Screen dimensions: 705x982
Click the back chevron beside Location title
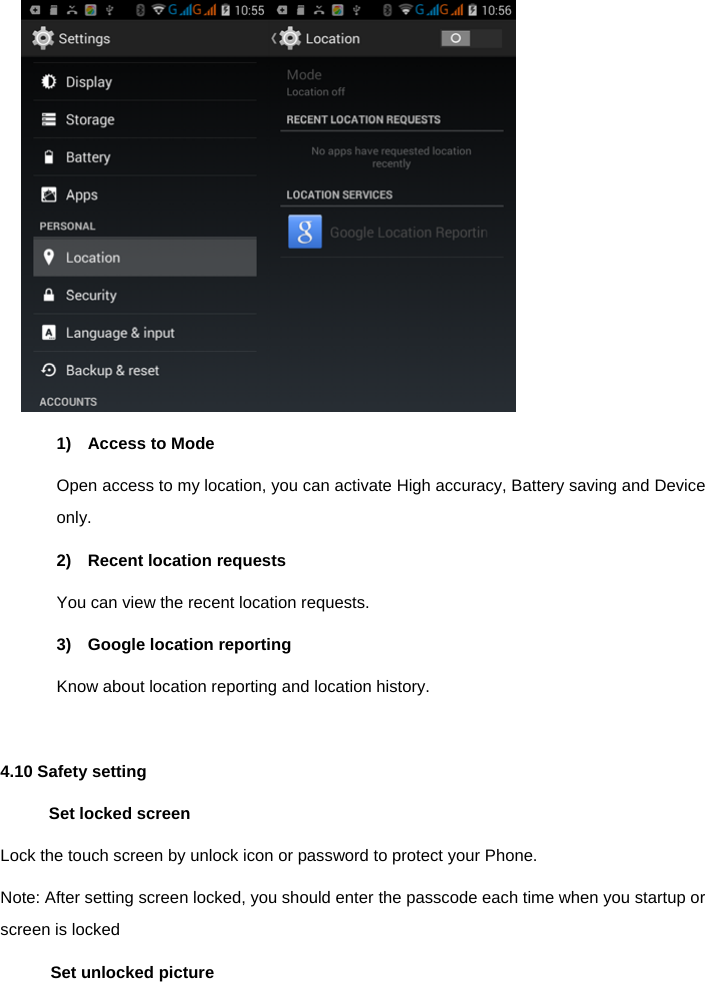[272, 38]
